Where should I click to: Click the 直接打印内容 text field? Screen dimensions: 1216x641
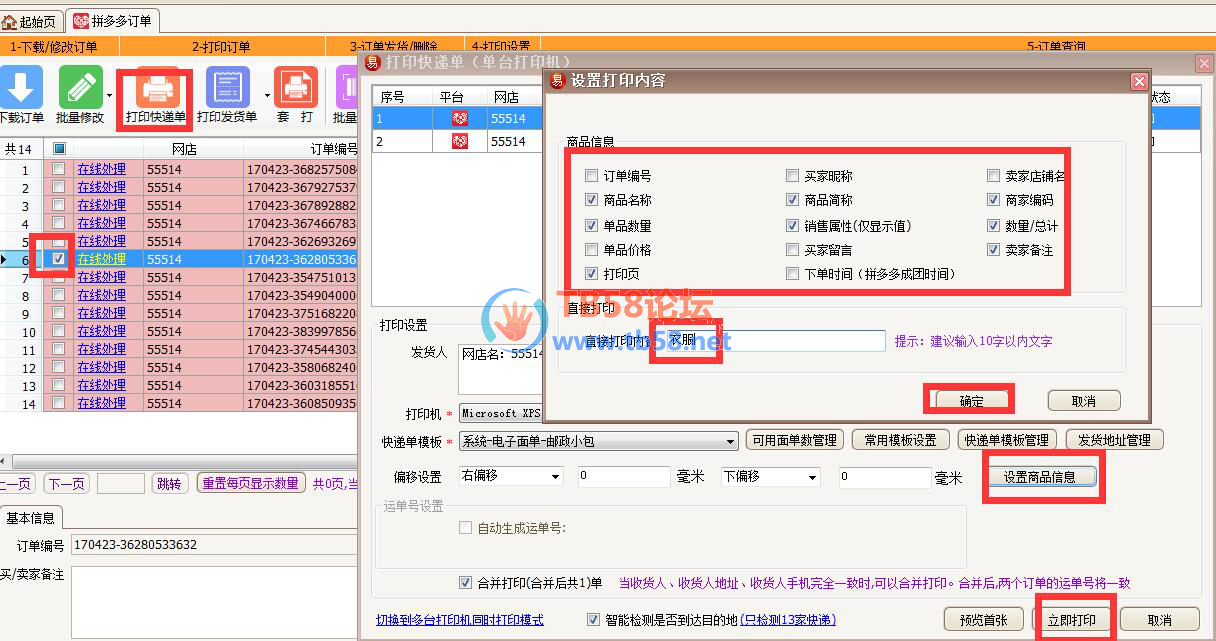coord(777,341)
